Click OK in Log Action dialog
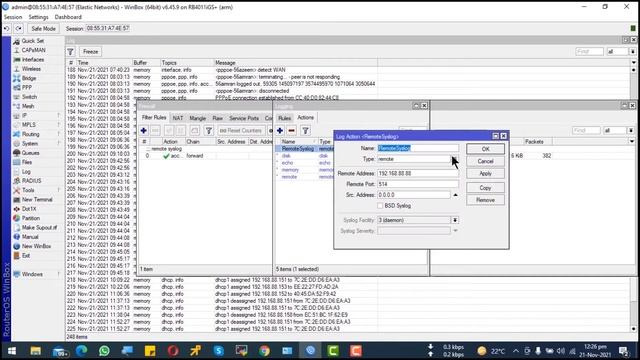Viewport: 640px width, 360px height. pyautogui.click(x=485, y=149)
